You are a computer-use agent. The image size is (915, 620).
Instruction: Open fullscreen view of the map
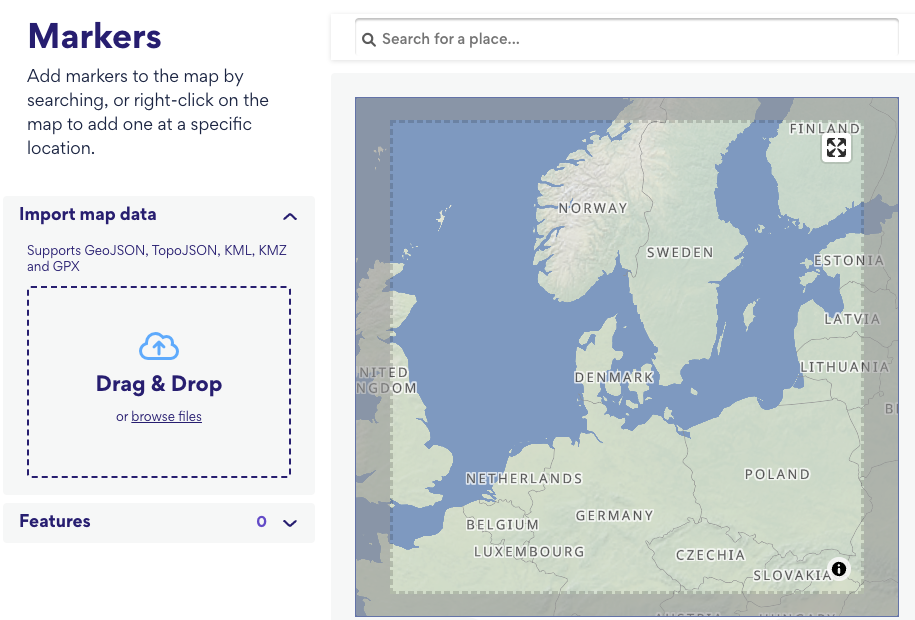click(x=837, y=147)
